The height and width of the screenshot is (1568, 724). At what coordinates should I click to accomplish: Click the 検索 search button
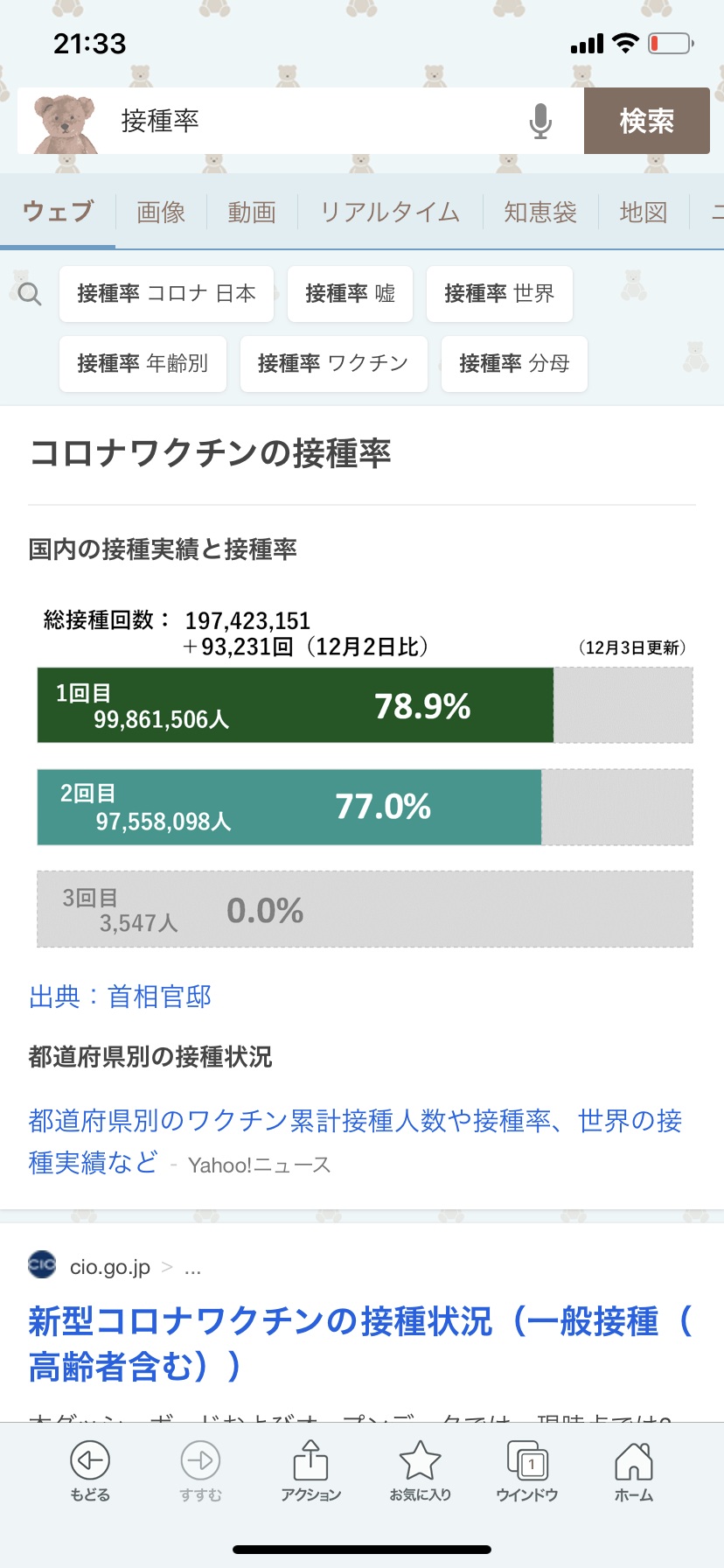(x=647, y=121)
